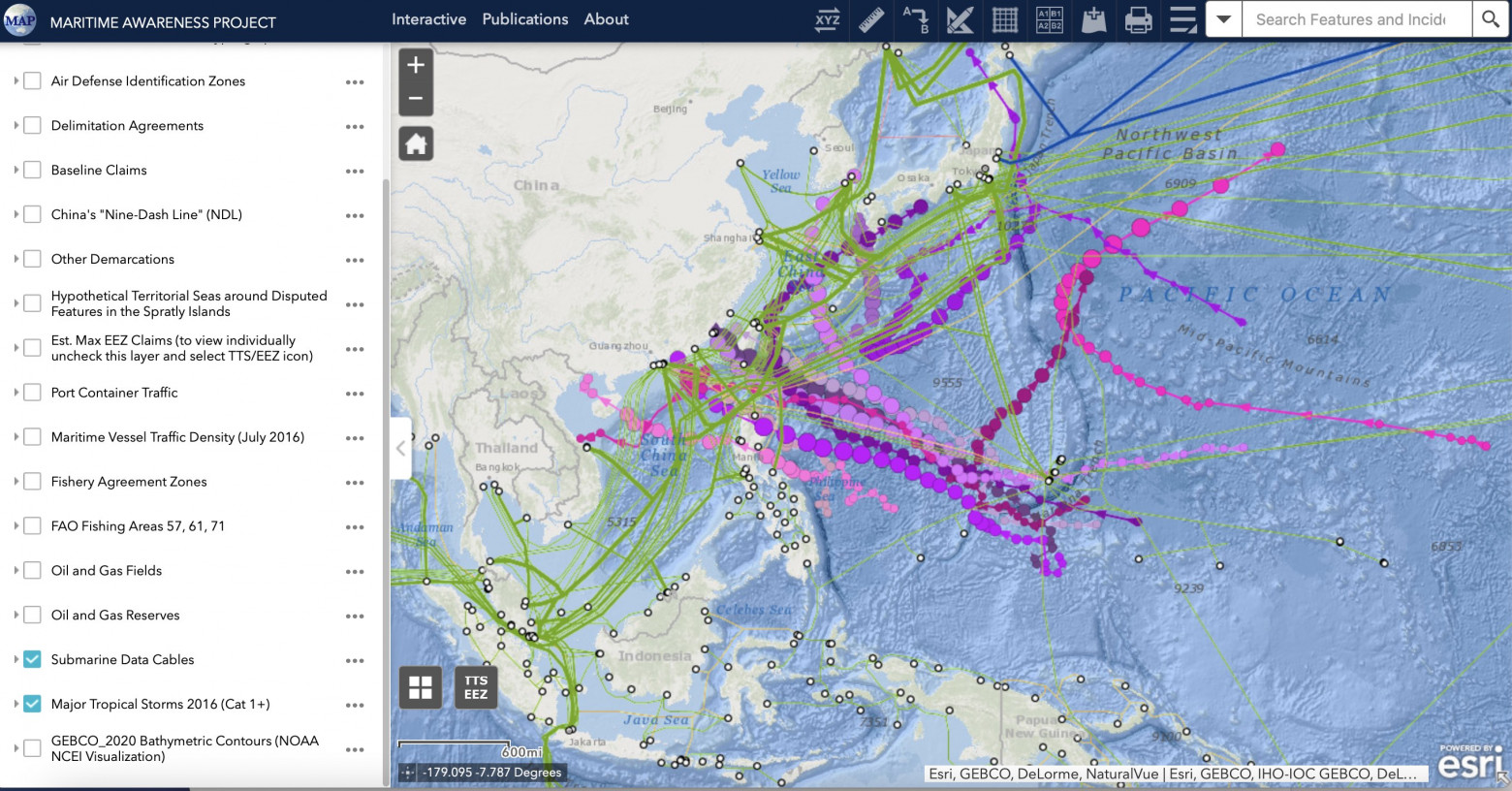Expand the Air Defense Identification Zones layer

tap(16, 81)
